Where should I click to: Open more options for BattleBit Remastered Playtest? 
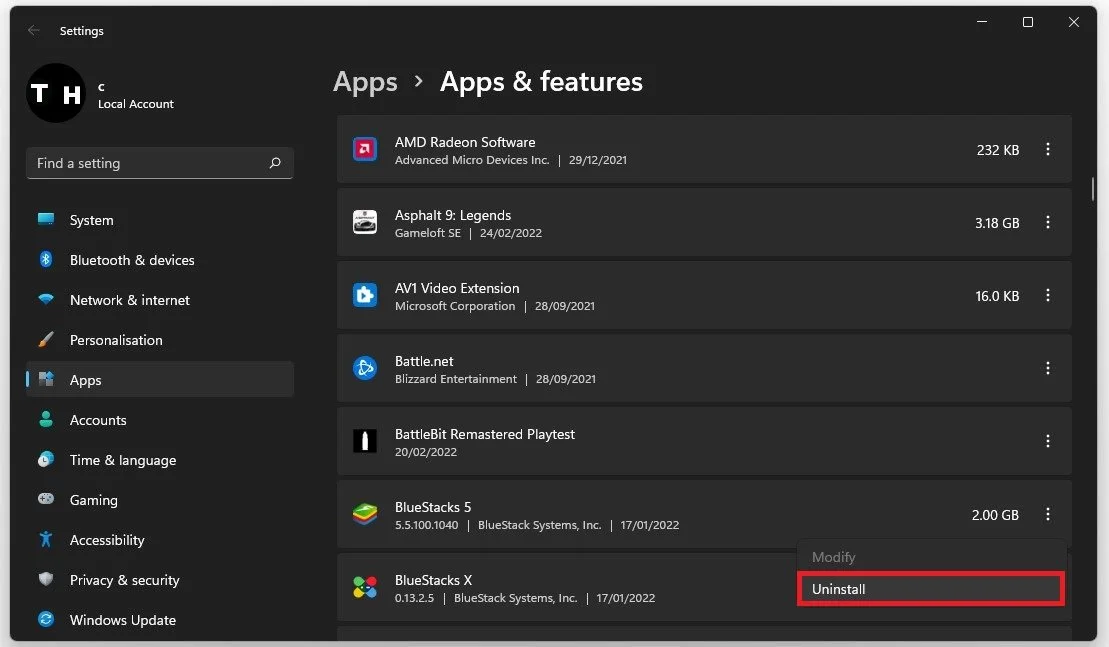pos(1047,441)
